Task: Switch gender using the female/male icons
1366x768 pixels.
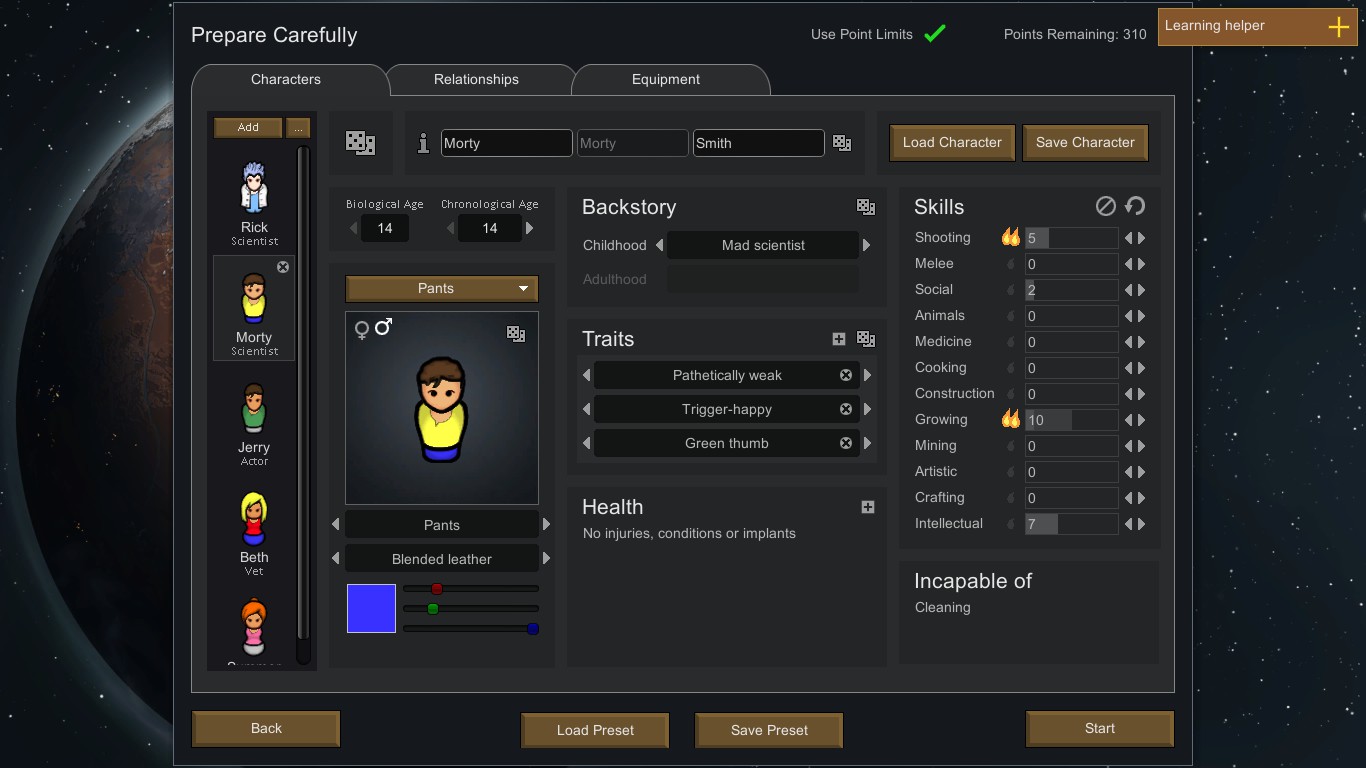Action: (373, 328)
